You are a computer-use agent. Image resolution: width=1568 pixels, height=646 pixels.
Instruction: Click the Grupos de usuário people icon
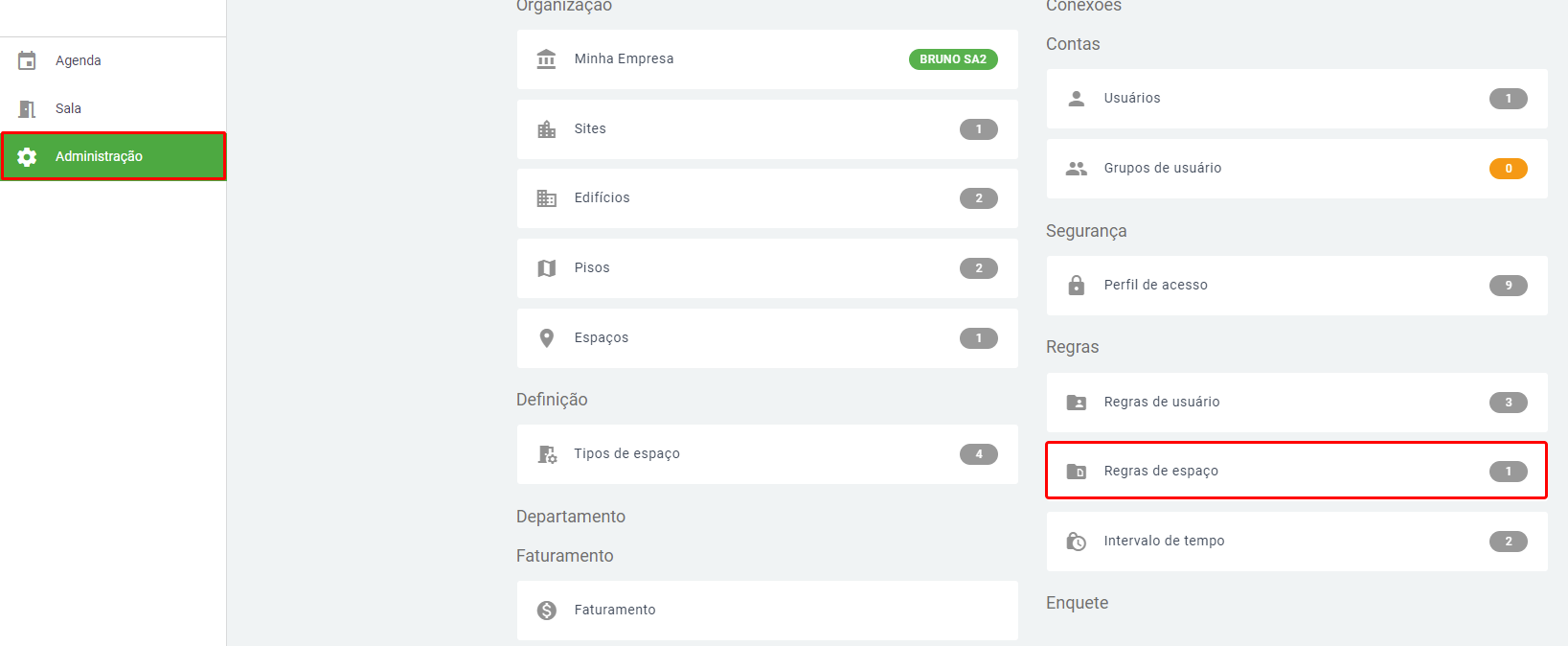point(1077,169)
